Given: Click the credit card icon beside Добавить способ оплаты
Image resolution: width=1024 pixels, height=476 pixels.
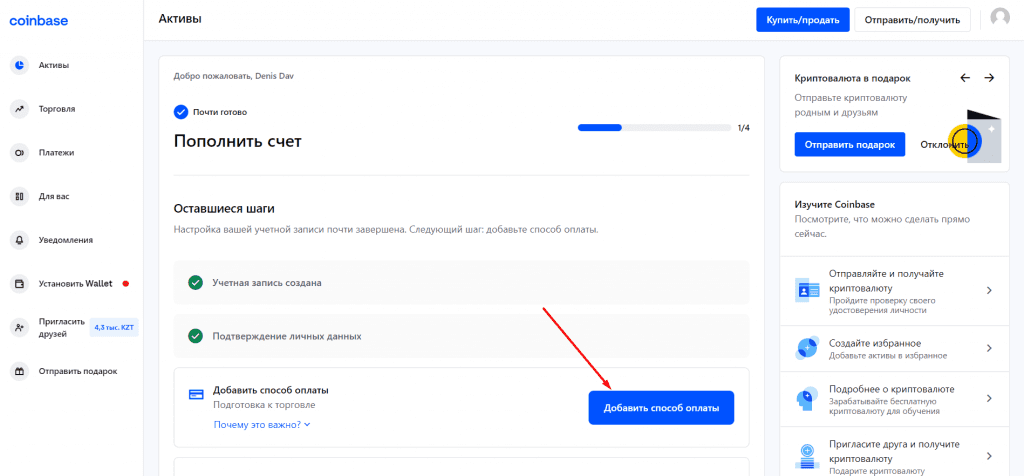Looking at the screenshot, I should pos(195,394).
